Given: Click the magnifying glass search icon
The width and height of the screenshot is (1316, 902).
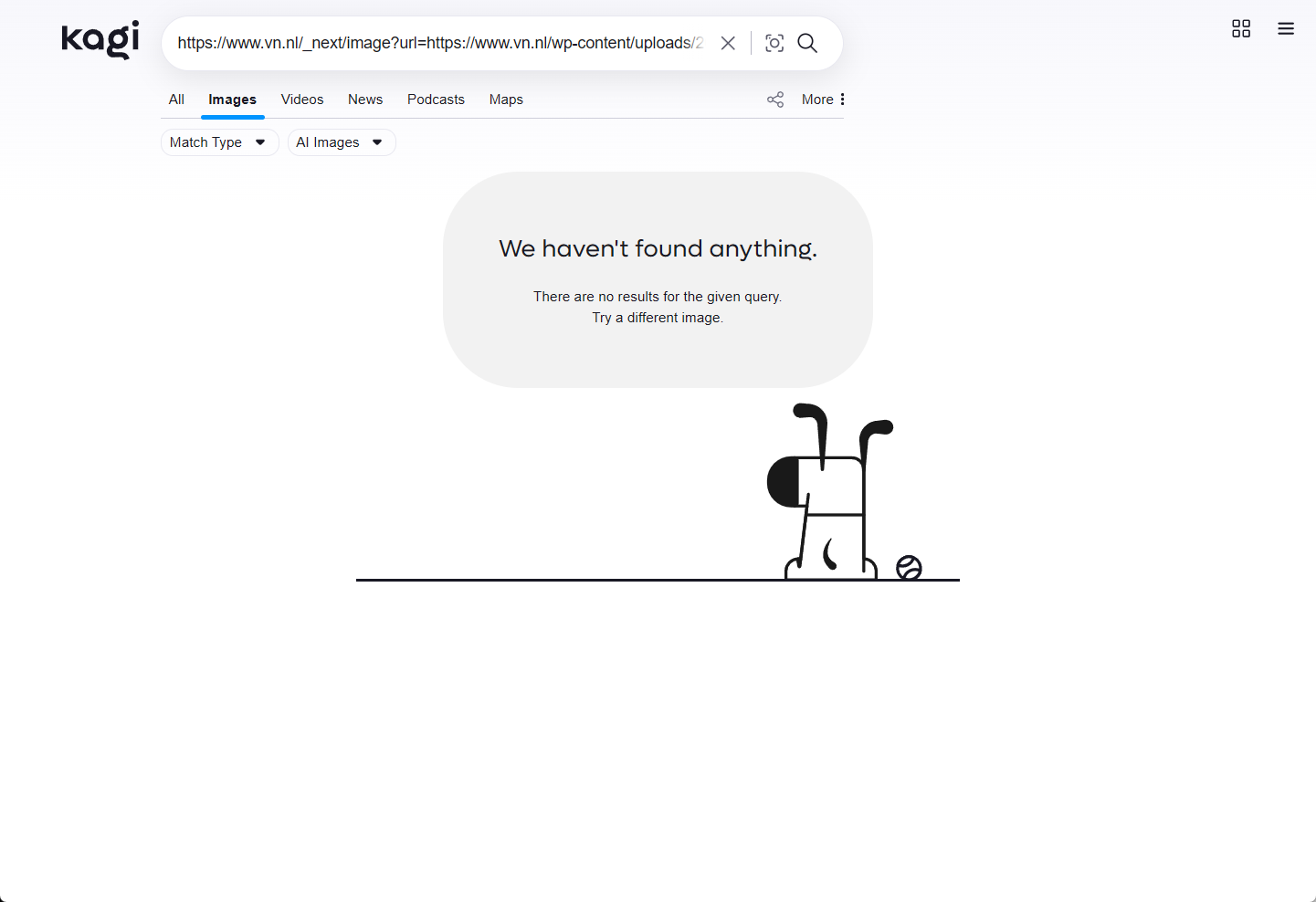Looking at the screenshot, I should coord(807,43).
